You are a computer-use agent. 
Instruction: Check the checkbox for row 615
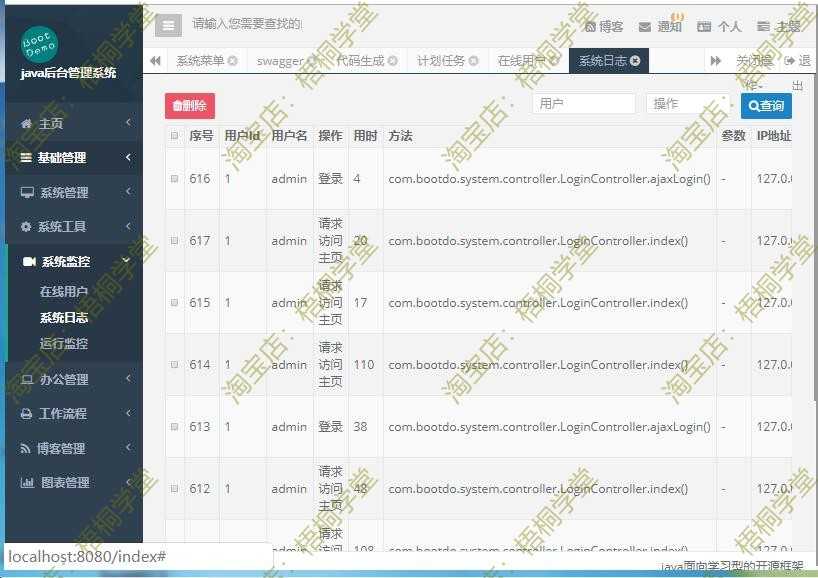point(174,303)
